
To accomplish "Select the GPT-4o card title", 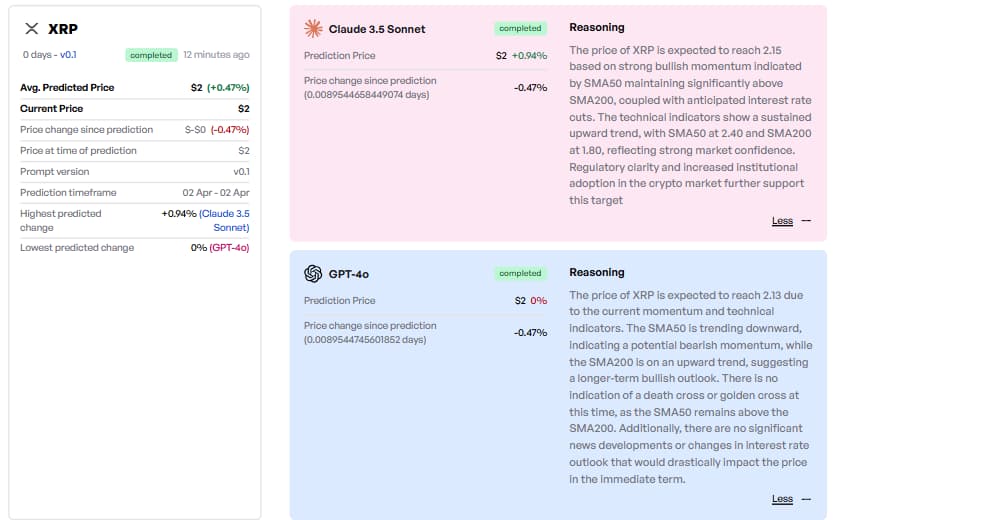I will tap(349, 274).
